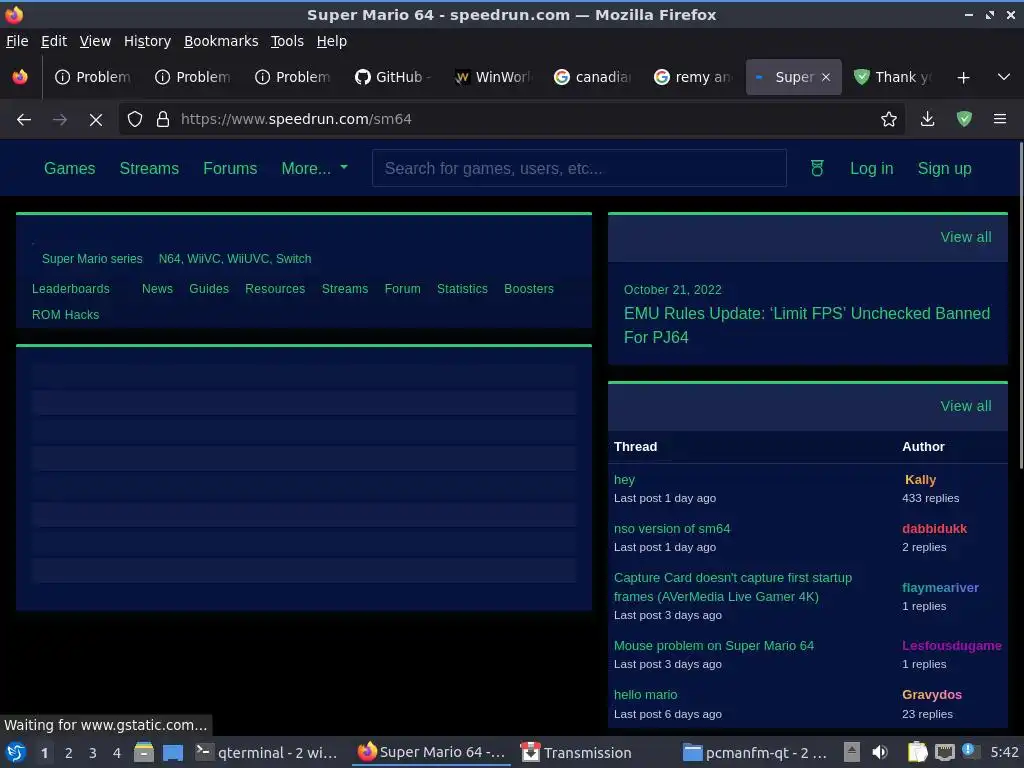
Task: Open the 'nso version of sm64' thread
Action: pyautogui.click(x=672, y=529)
